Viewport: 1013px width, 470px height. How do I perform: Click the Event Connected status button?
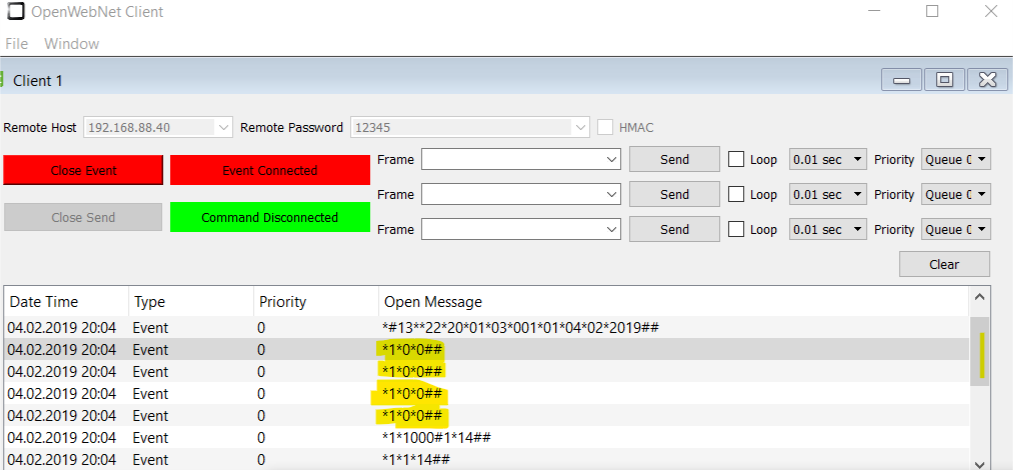[270, 170]
